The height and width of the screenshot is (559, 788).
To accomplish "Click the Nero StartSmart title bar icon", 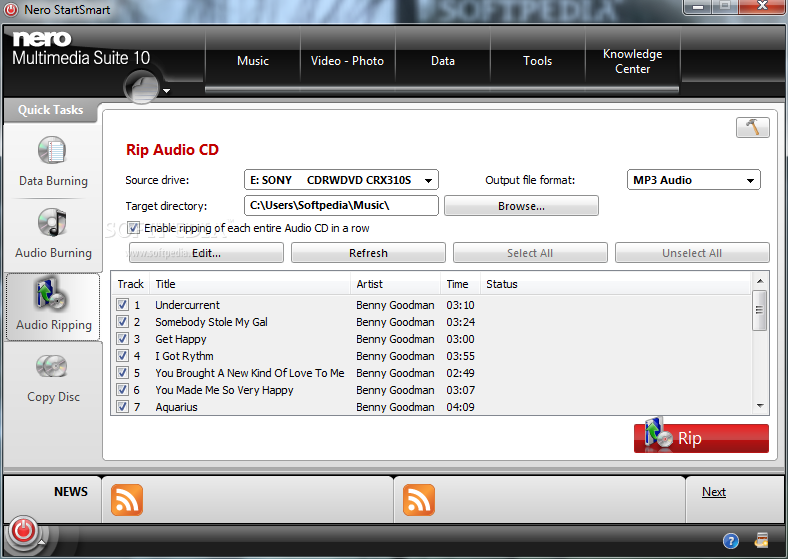I will click(x=11, y=10).
